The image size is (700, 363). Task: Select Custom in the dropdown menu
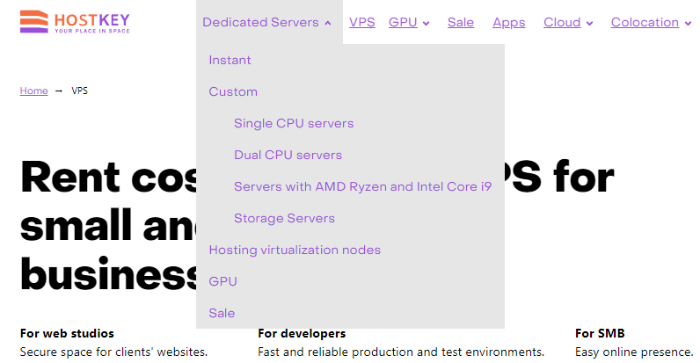pos(233,92)
